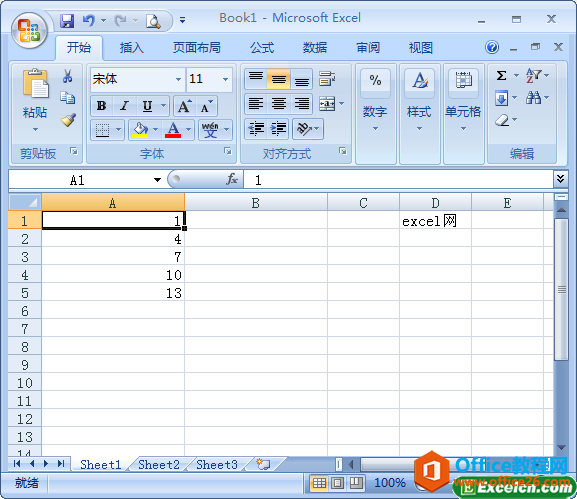Click the AutoSum sigma icon
Screen dimensions: 577x499
point(501,75)
